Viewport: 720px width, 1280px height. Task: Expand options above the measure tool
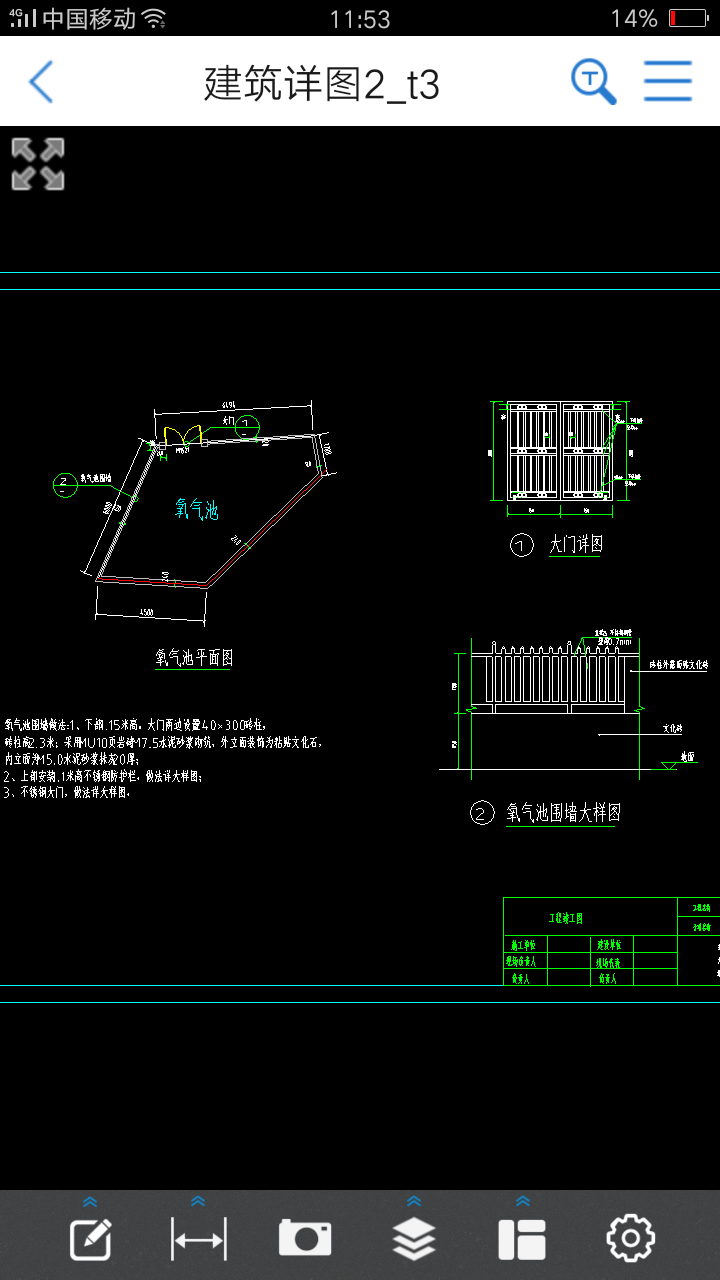point(198,1201)
